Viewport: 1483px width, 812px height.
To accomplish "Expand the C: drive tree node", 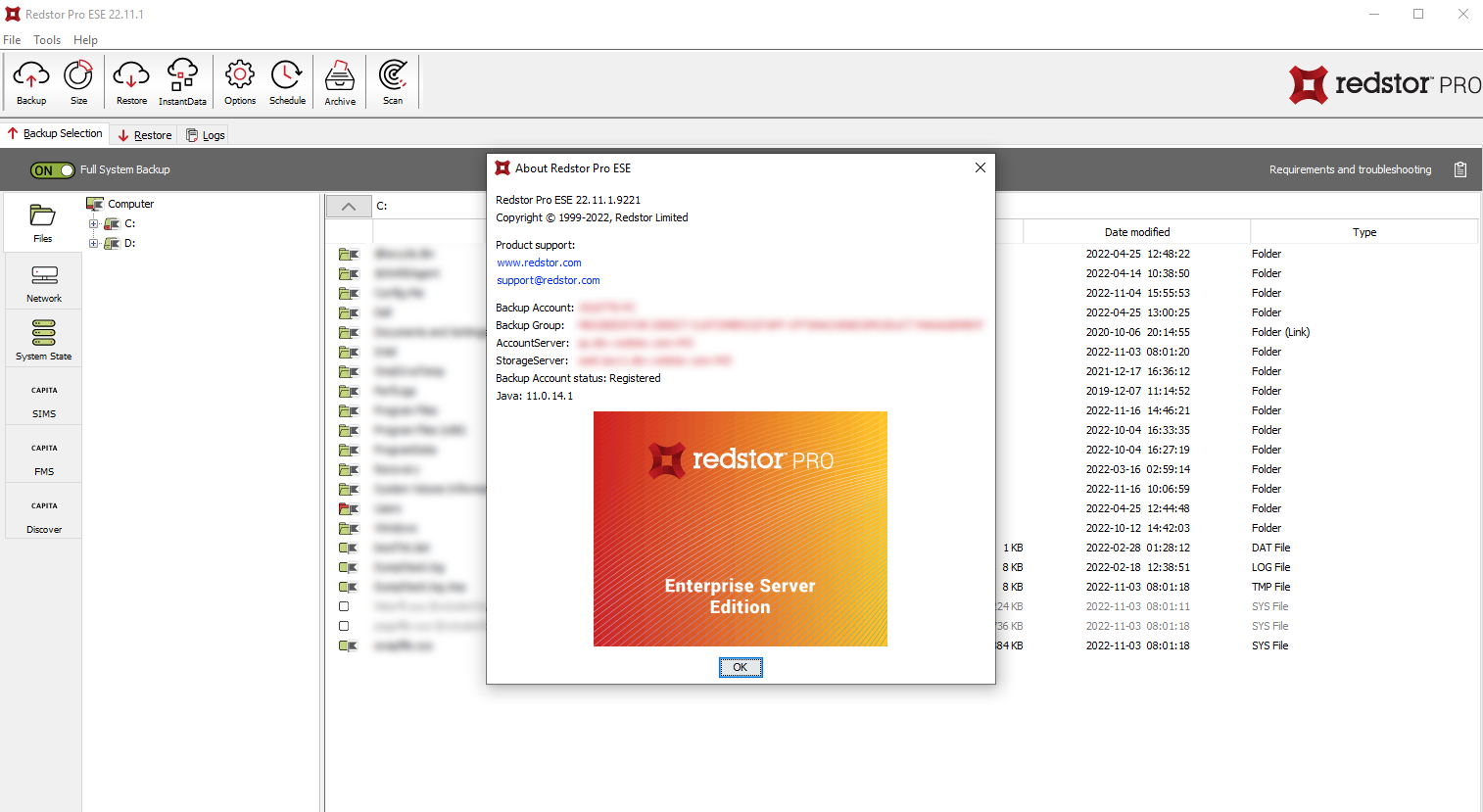I will click(x=94, y=223).
